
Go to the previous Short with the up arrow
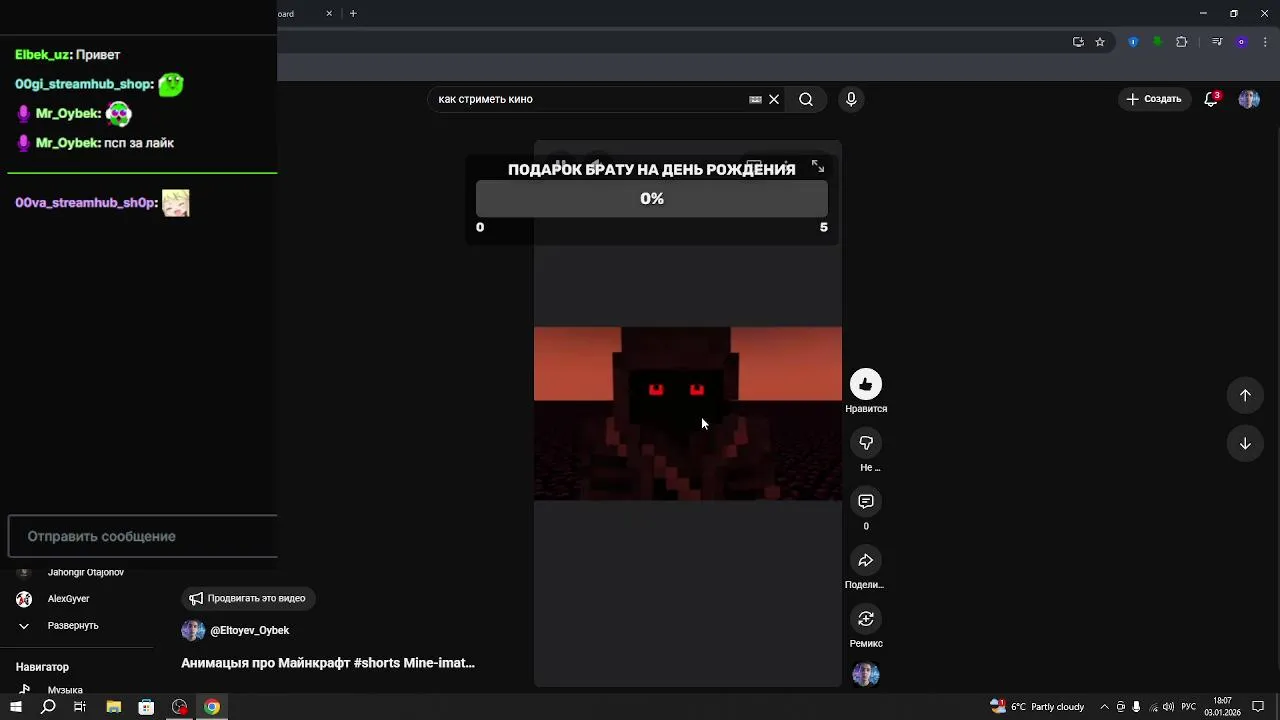point(1245,395)
